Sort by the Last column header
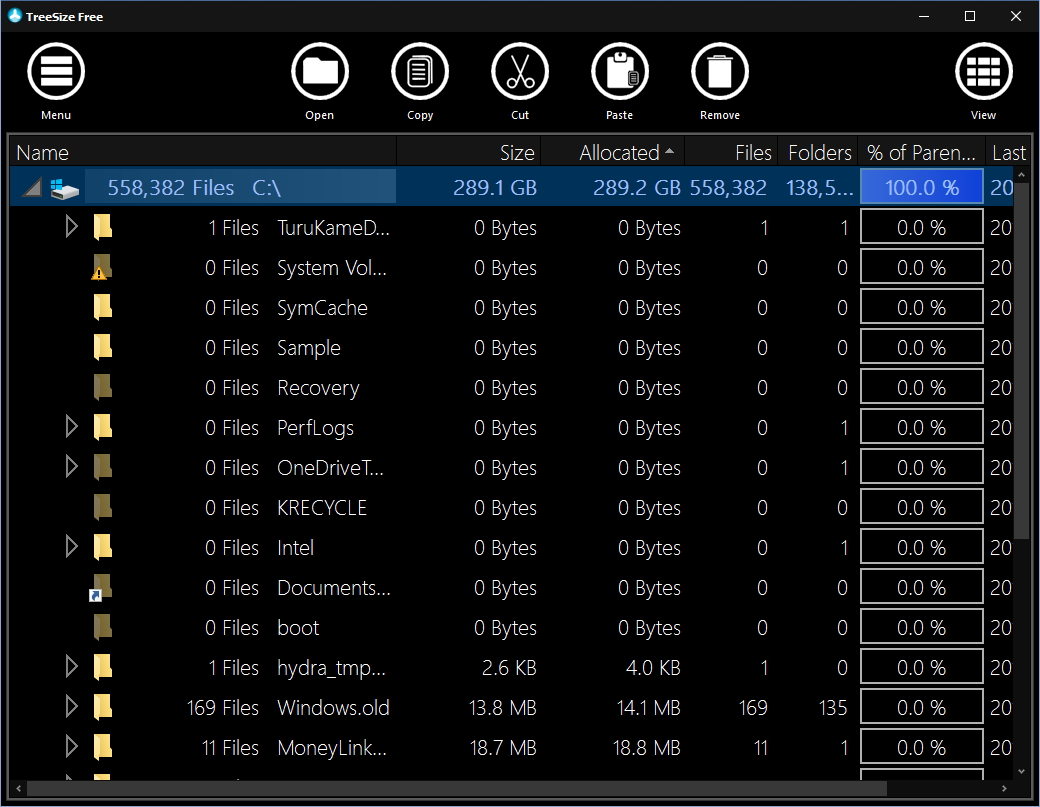The width and height of the screenshot is (1040, 807). pyautogui.click(x=1007, y=153)
